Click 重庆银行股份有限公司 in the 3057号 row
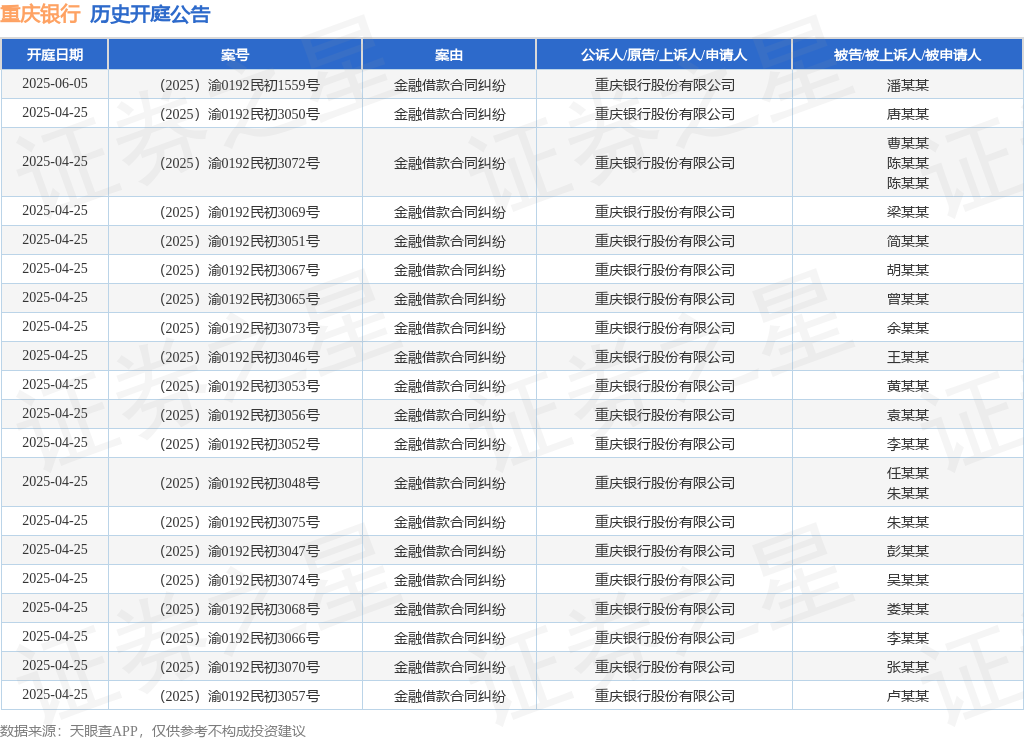 point(665,696)
